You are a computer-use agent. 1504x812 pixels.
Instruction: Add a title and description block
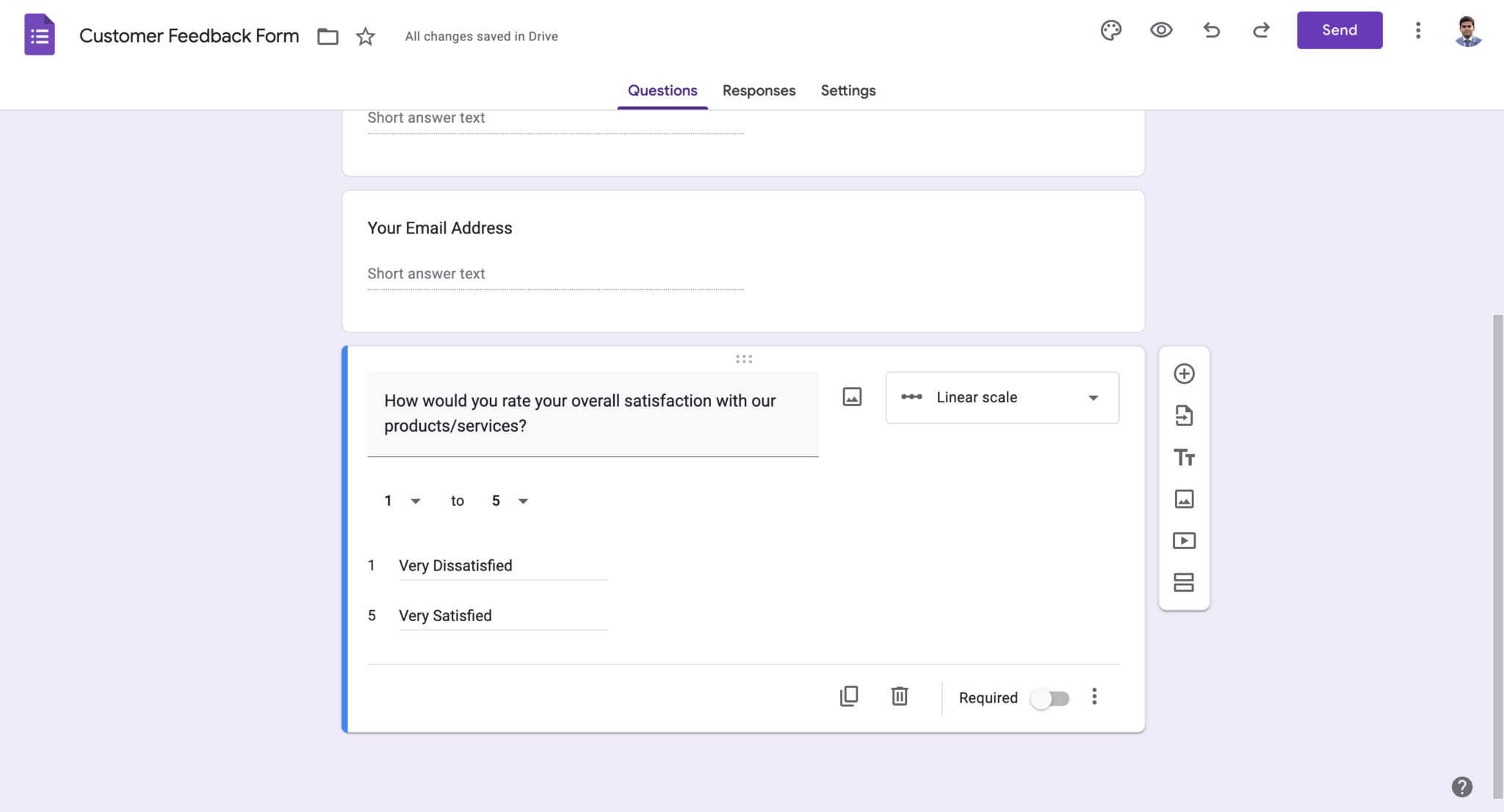(1184, 457)
